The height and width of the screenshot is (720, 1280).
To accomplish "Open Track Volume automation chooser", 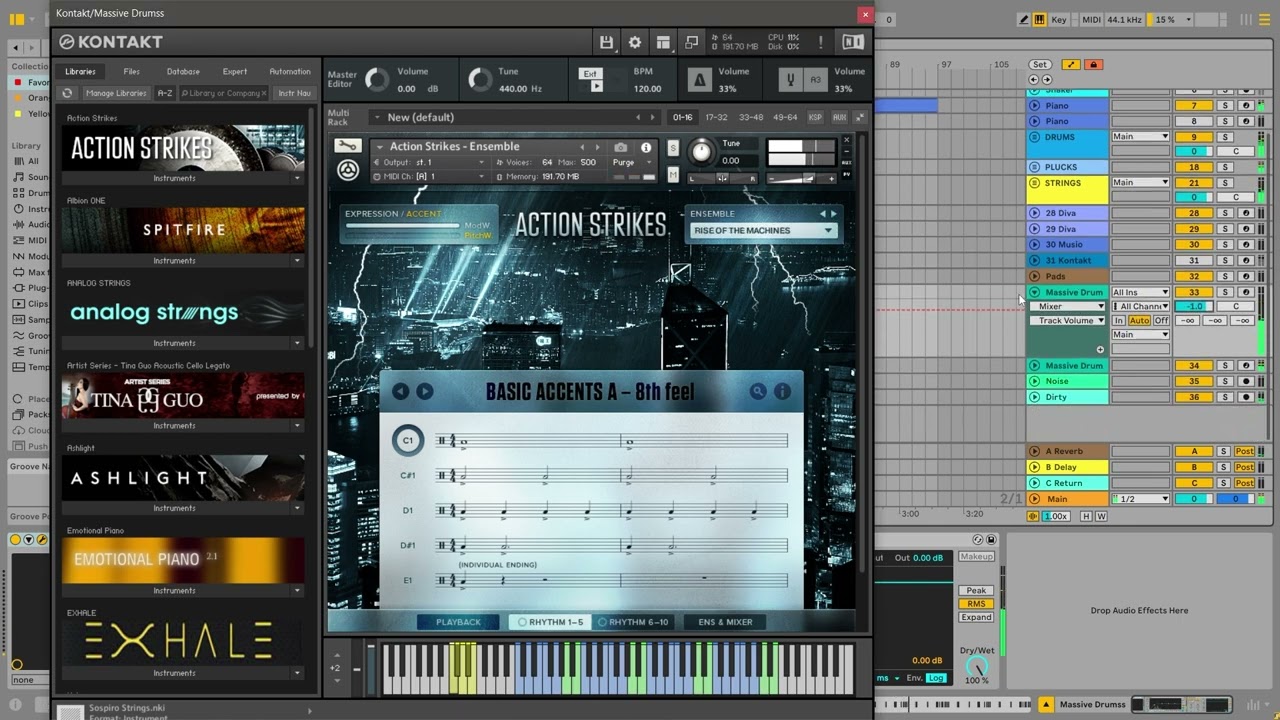I will (1069, 320).
